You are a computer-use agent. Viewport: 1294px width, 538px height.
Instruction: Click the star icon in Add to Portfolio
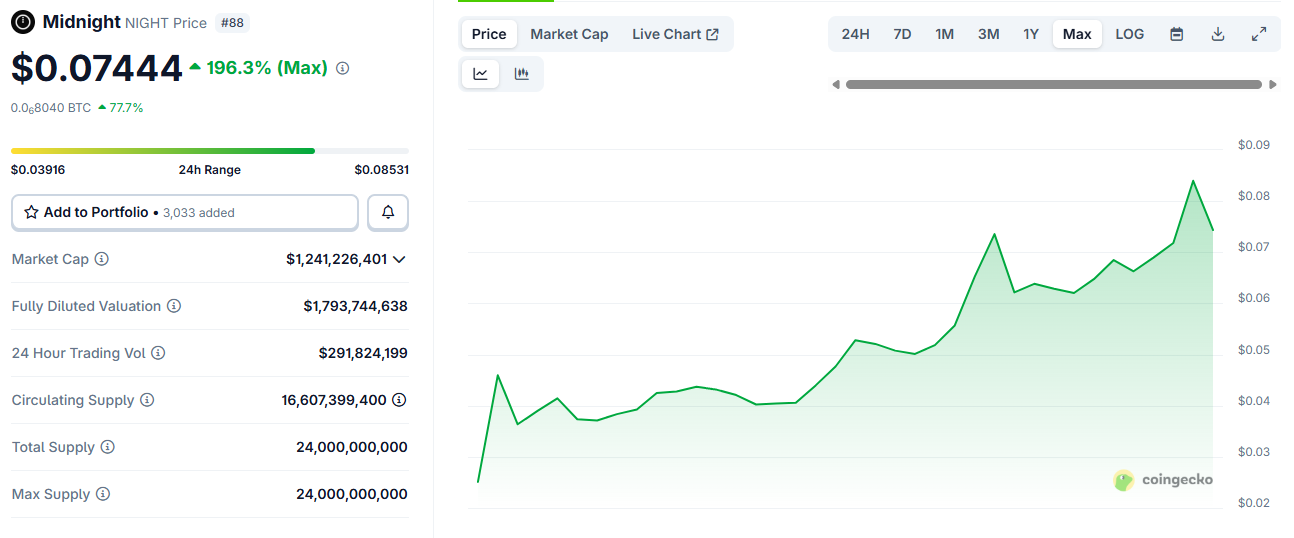click(31, 212)
